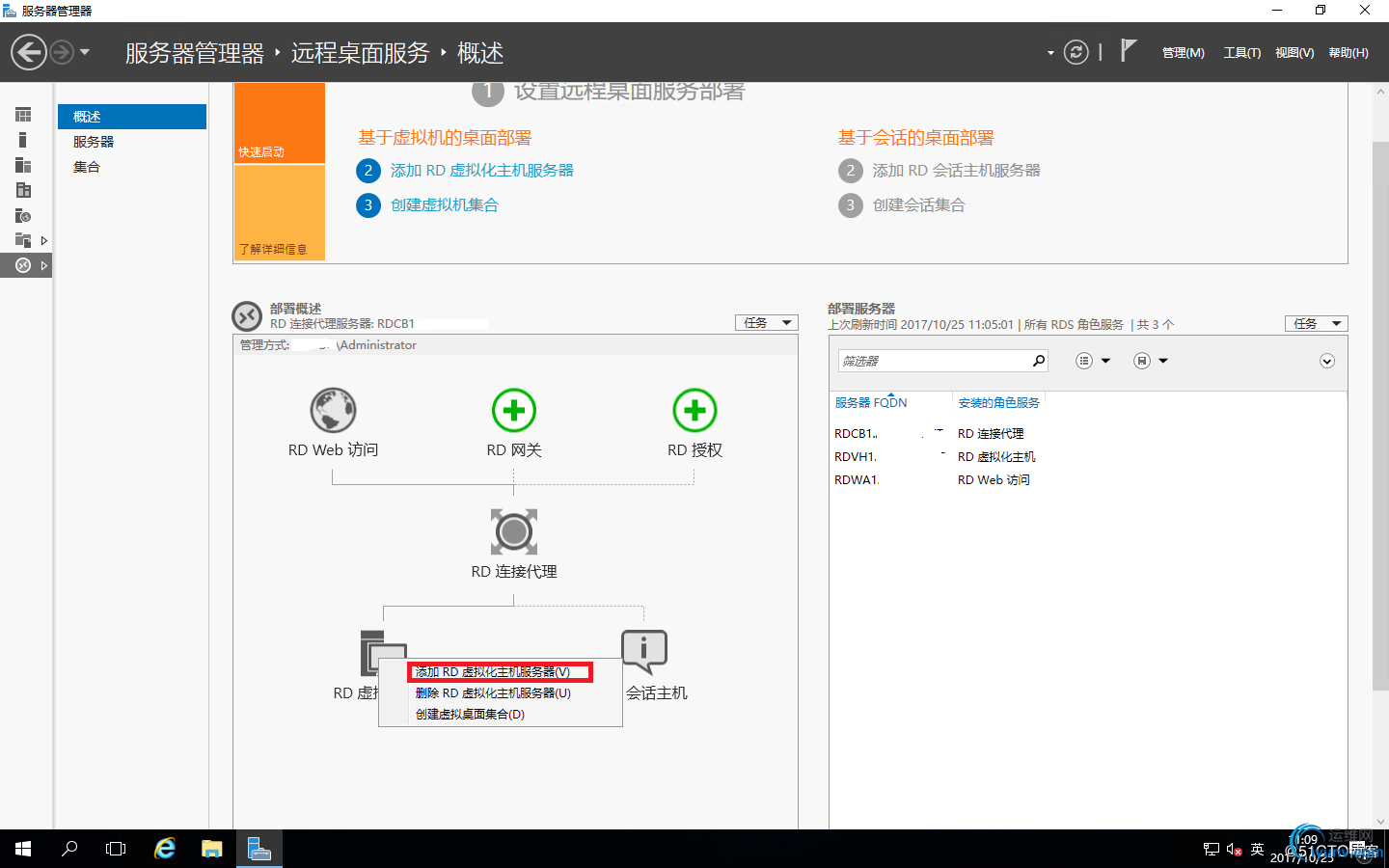
Task: Click the 会话主机 icon
Action: (x=644, y=652)
